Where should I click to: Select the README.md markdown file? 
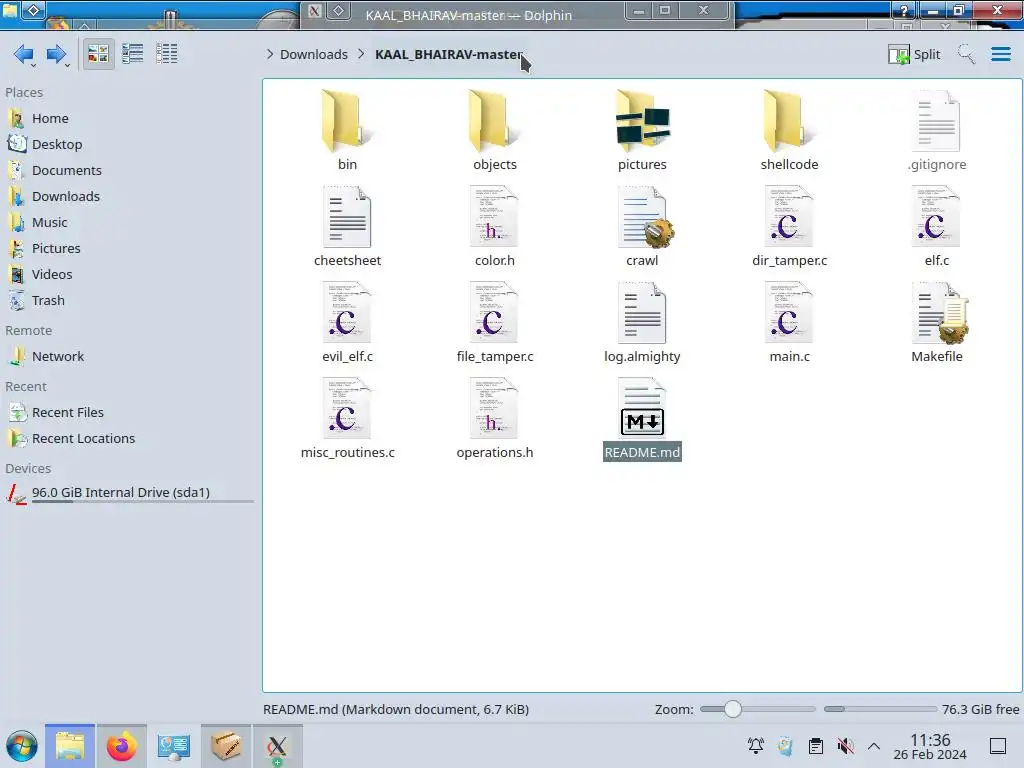pos(642,419)
